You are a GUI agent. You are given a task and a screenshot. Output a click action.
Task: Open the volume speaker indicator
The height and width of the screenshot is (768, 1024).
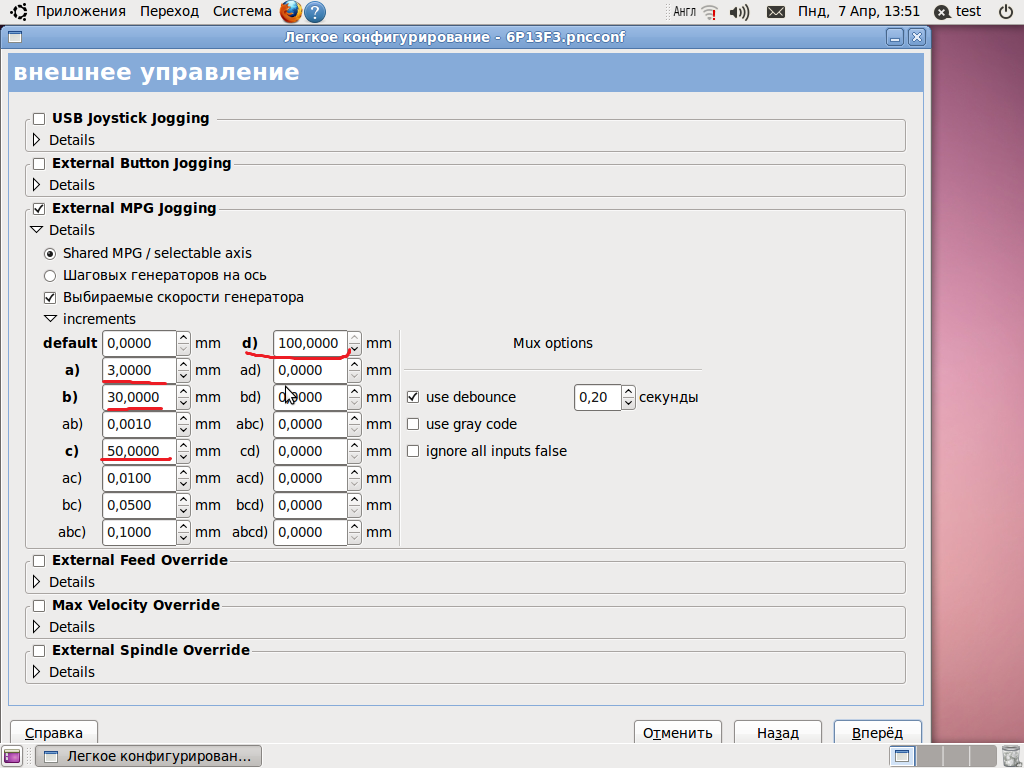tap(739, 12)
